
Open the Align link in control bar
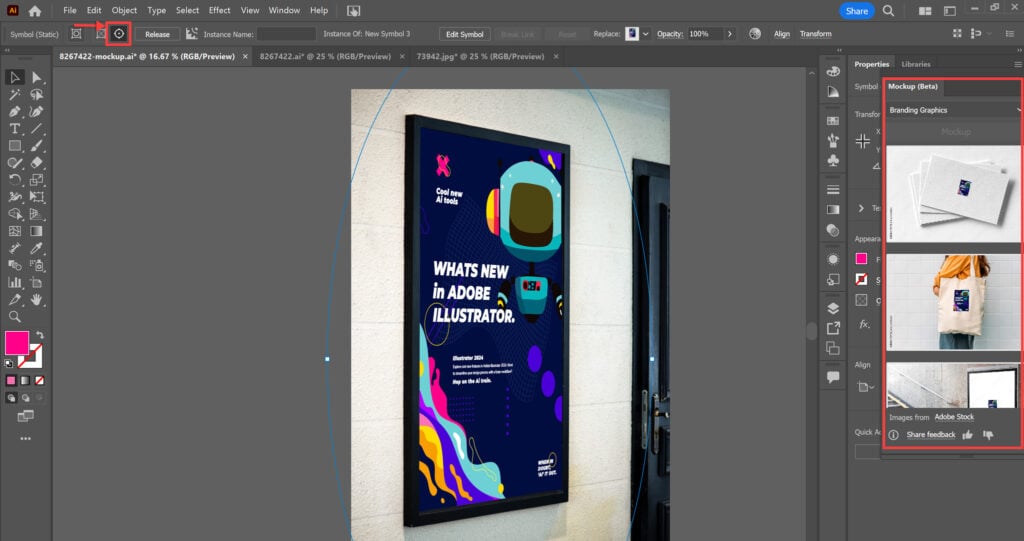782,34
